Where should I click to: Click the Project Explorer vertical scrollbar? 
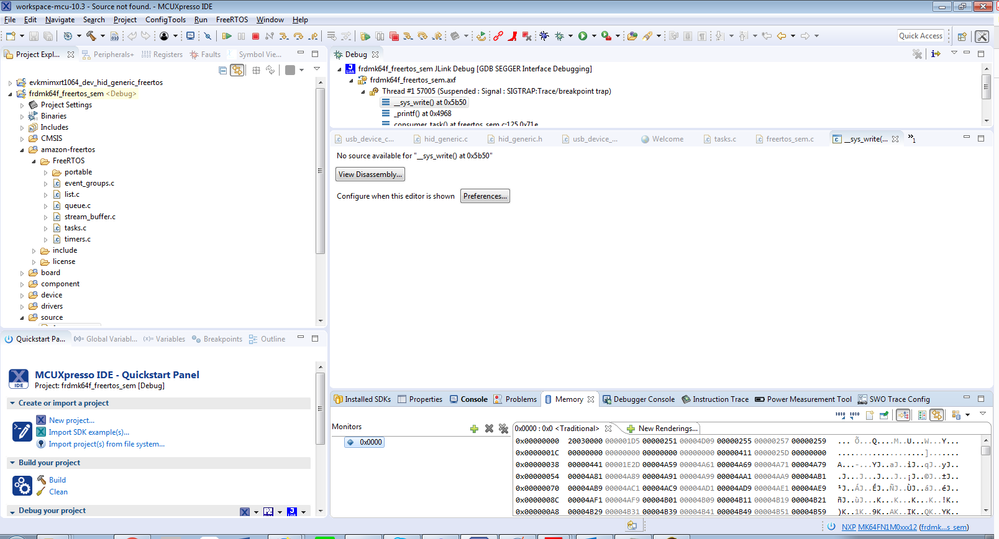coord(320,171)
